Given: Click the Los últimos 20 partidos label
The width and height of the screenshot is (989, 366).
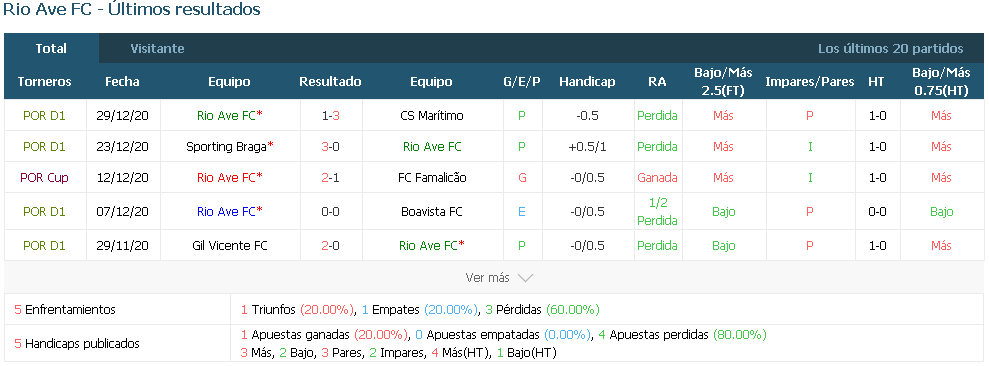Looking at the screenshot, I should 891,49.
